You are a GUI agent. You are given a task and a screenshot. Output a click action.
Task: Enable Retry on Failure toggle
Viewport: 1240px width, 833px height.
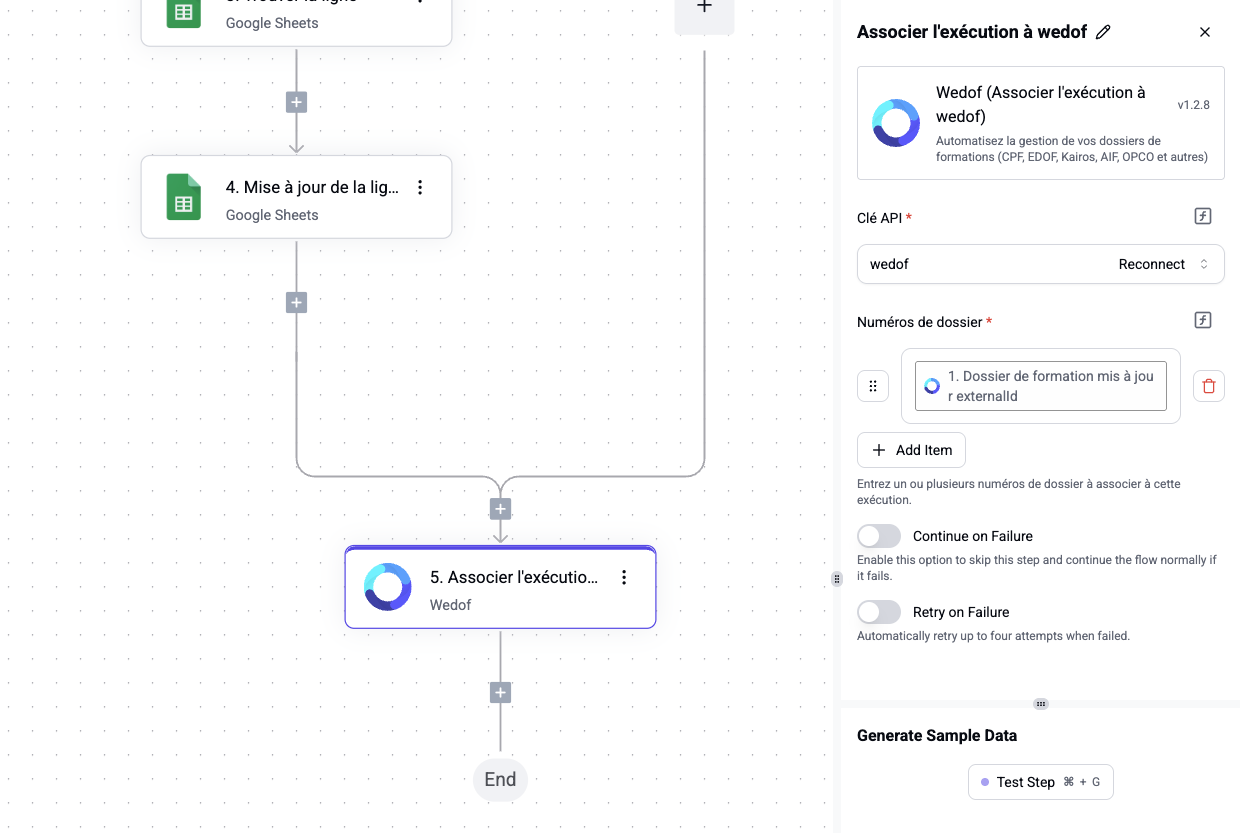pos(879,612)
